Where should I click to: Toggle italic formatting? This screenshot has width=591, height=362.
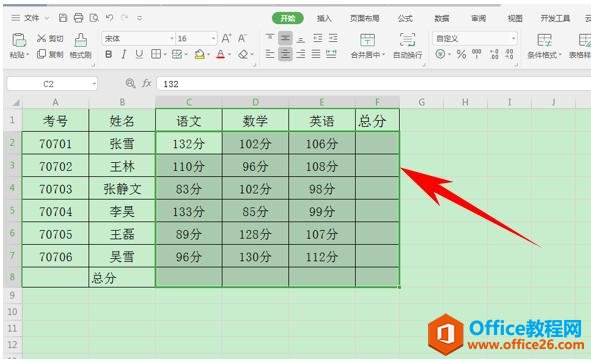124,54
